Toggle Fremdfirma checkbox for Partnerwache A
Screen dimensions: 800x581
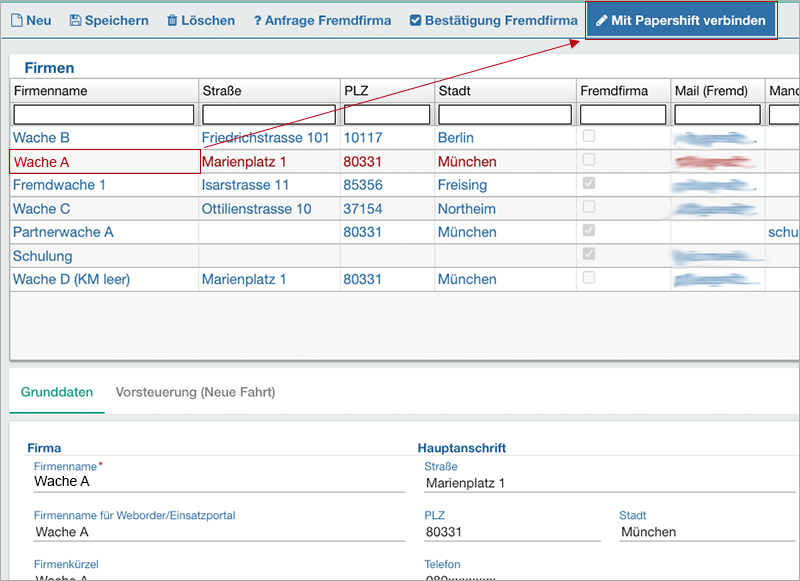[589, 230]
